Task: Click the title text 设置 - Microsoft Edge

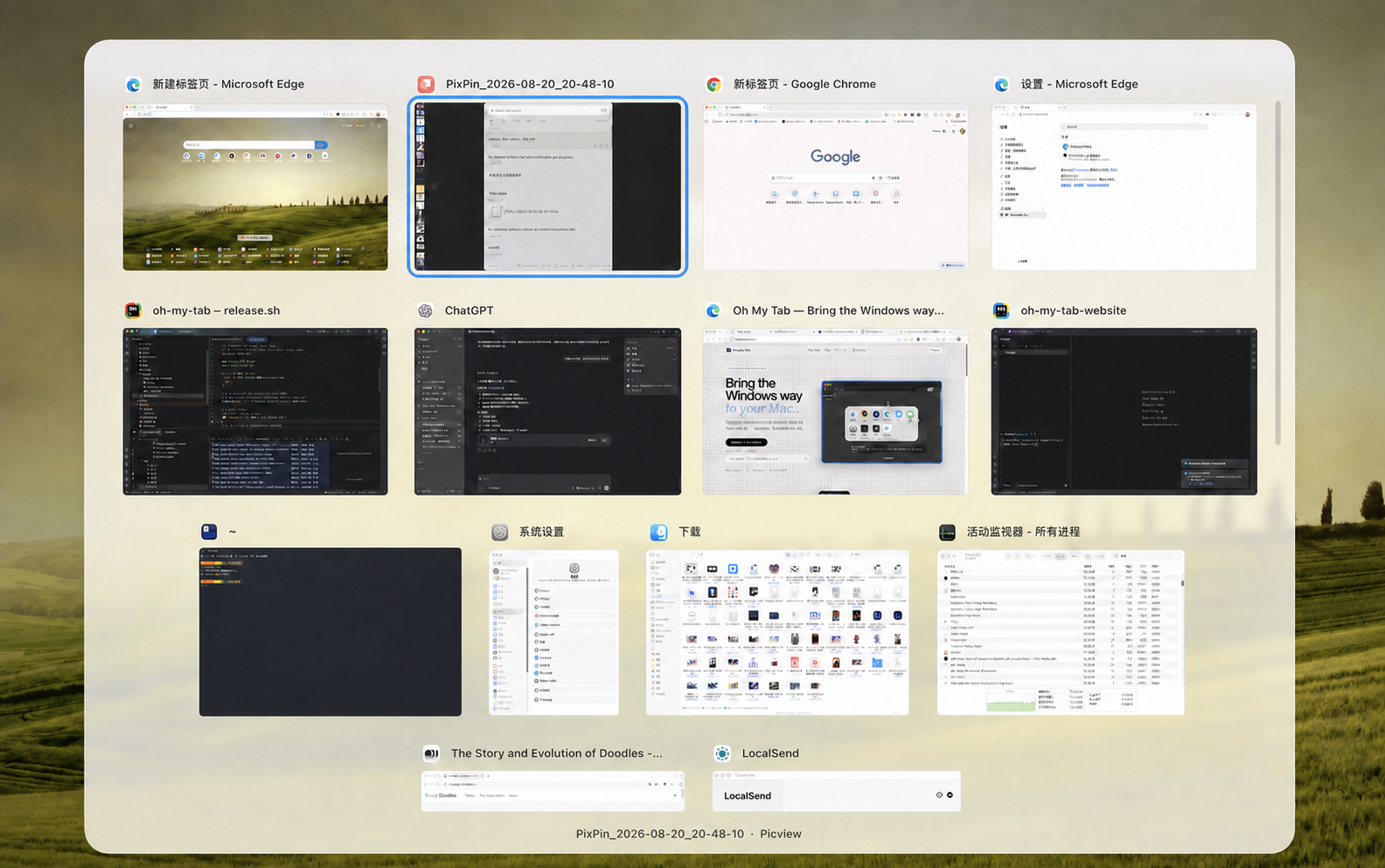Action: click(1079, 85)
